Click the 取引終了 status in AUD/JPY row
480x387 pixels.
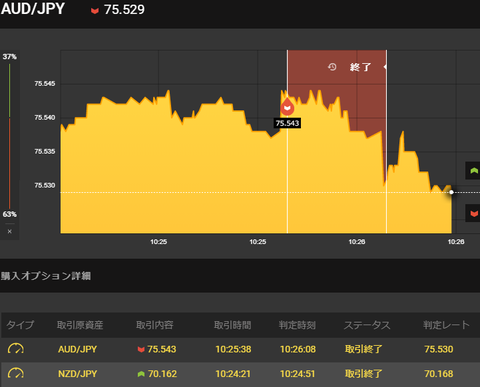364,349
